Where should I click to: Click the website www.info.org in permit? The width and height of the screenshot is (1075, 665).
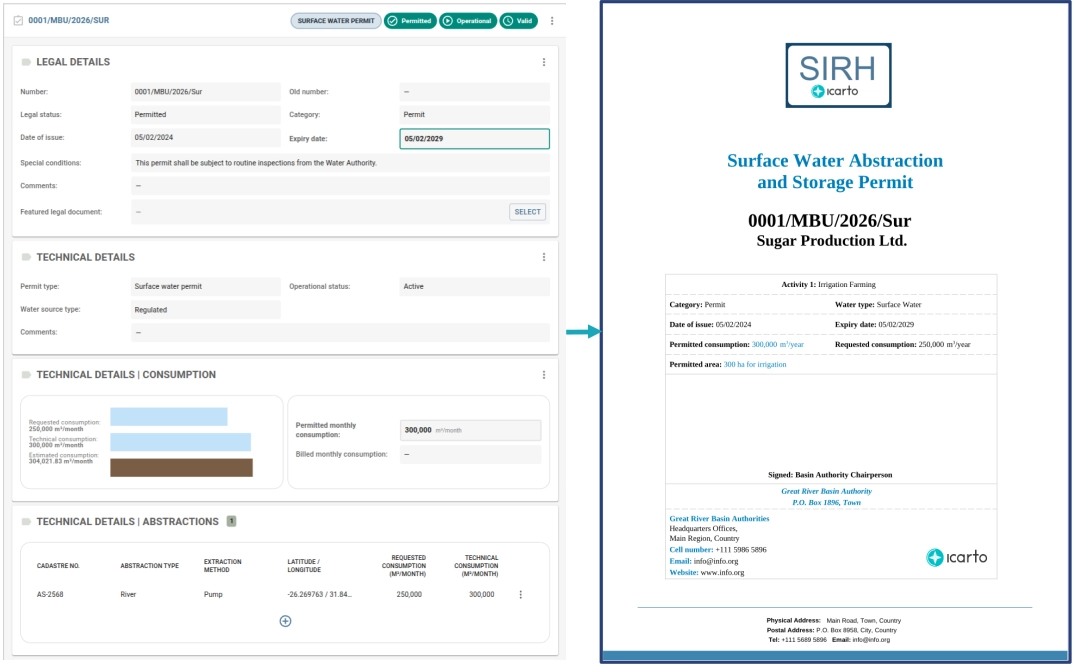coord(722,572)
